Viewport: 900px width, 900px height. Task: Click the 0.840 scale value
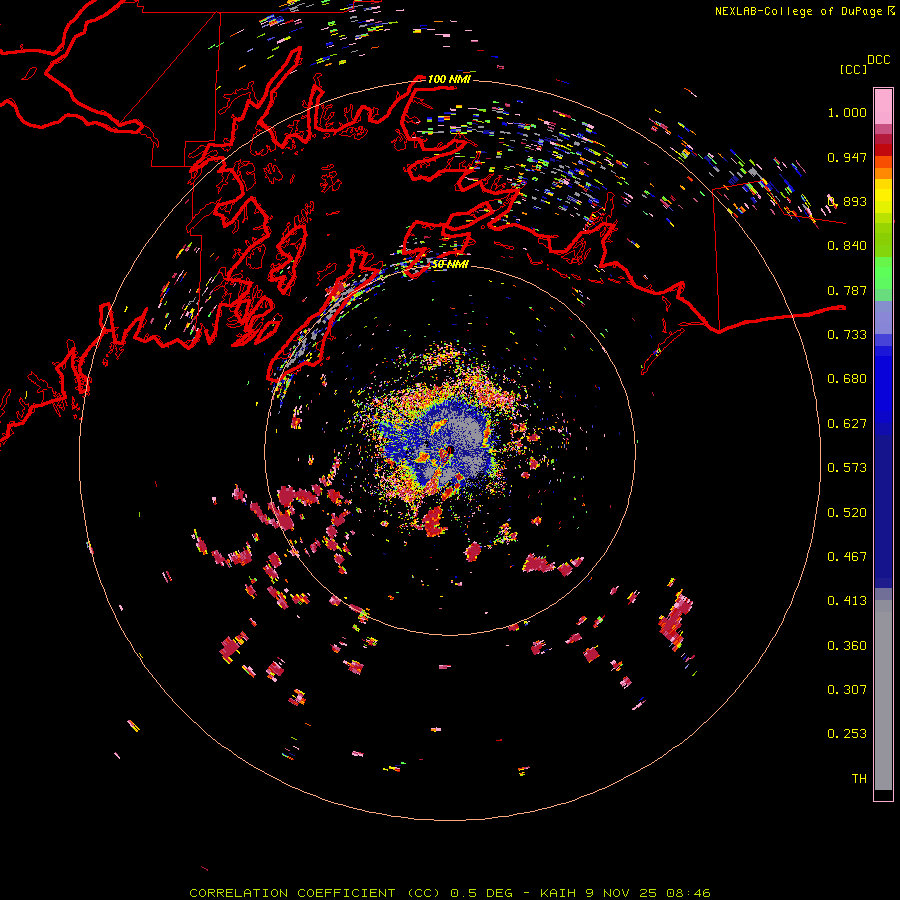pyautogui.click(x=847, y=246)
